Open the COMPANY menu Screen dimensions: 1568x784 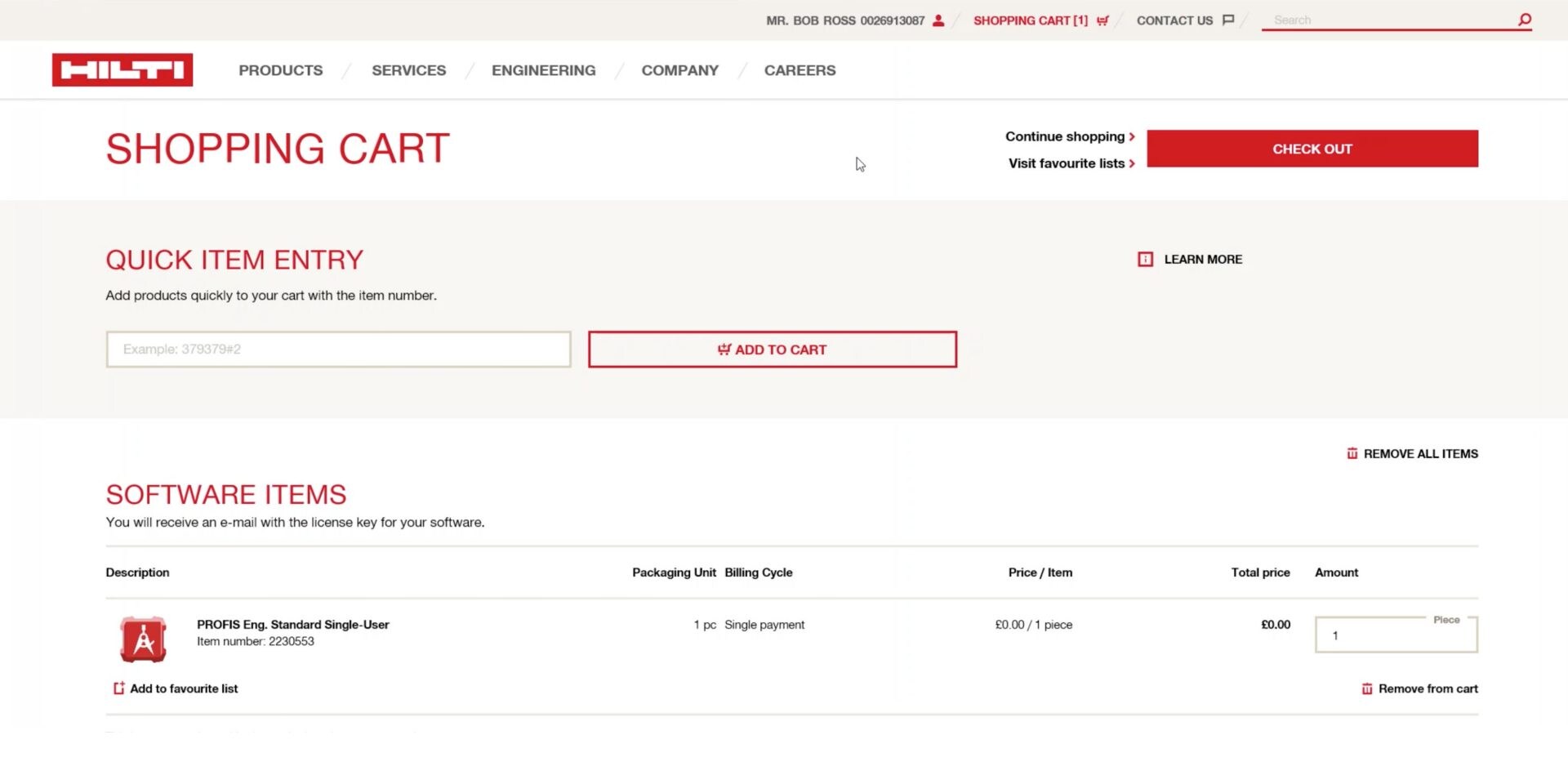[679, 70]
